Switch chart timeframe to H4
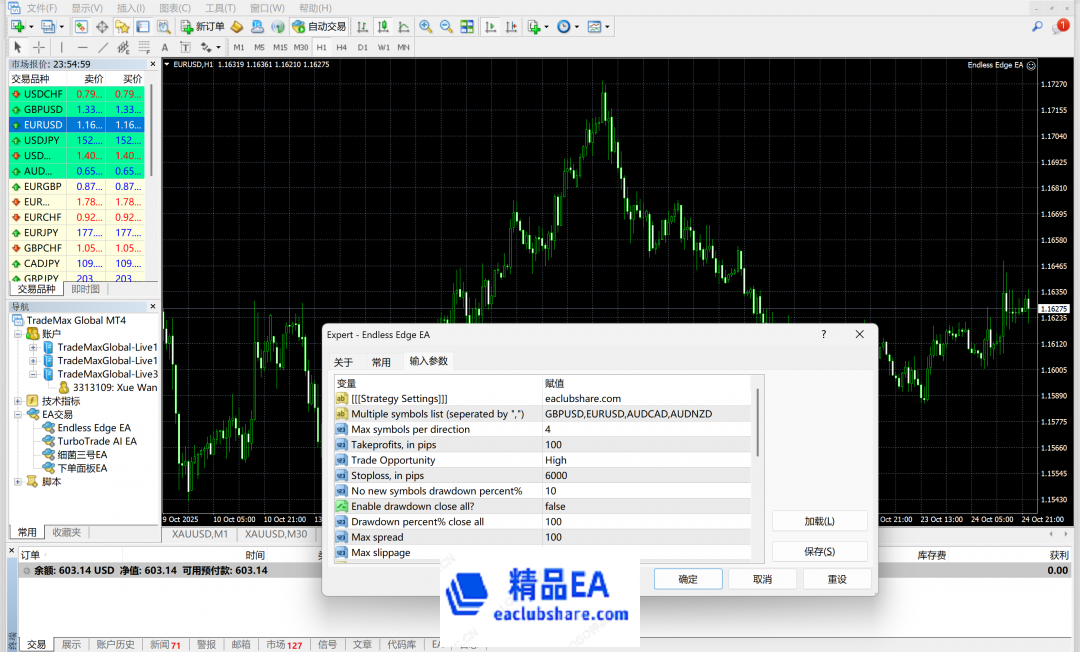 click(x=342, y=47)
